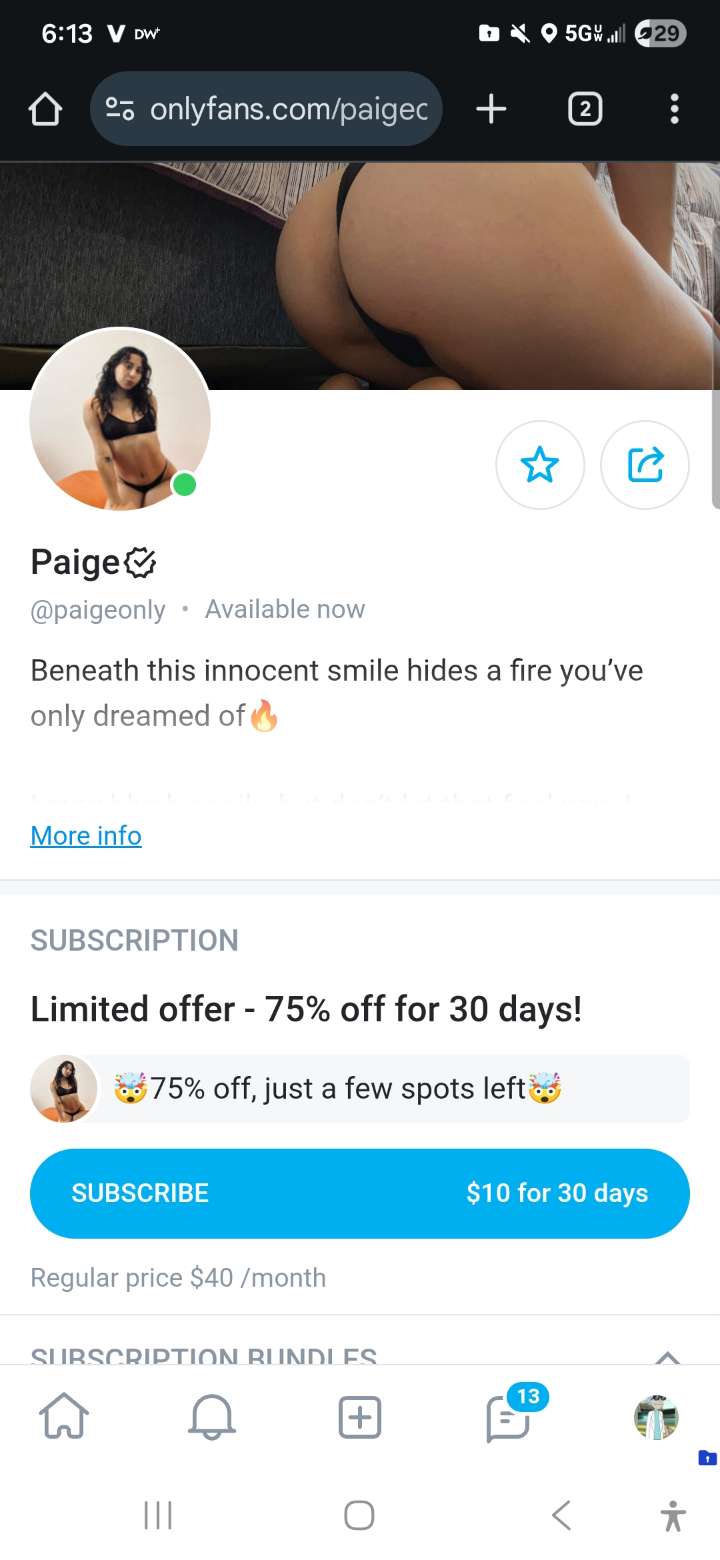Collapse the Subscription Bundles section chevron

pos(667,1356)
